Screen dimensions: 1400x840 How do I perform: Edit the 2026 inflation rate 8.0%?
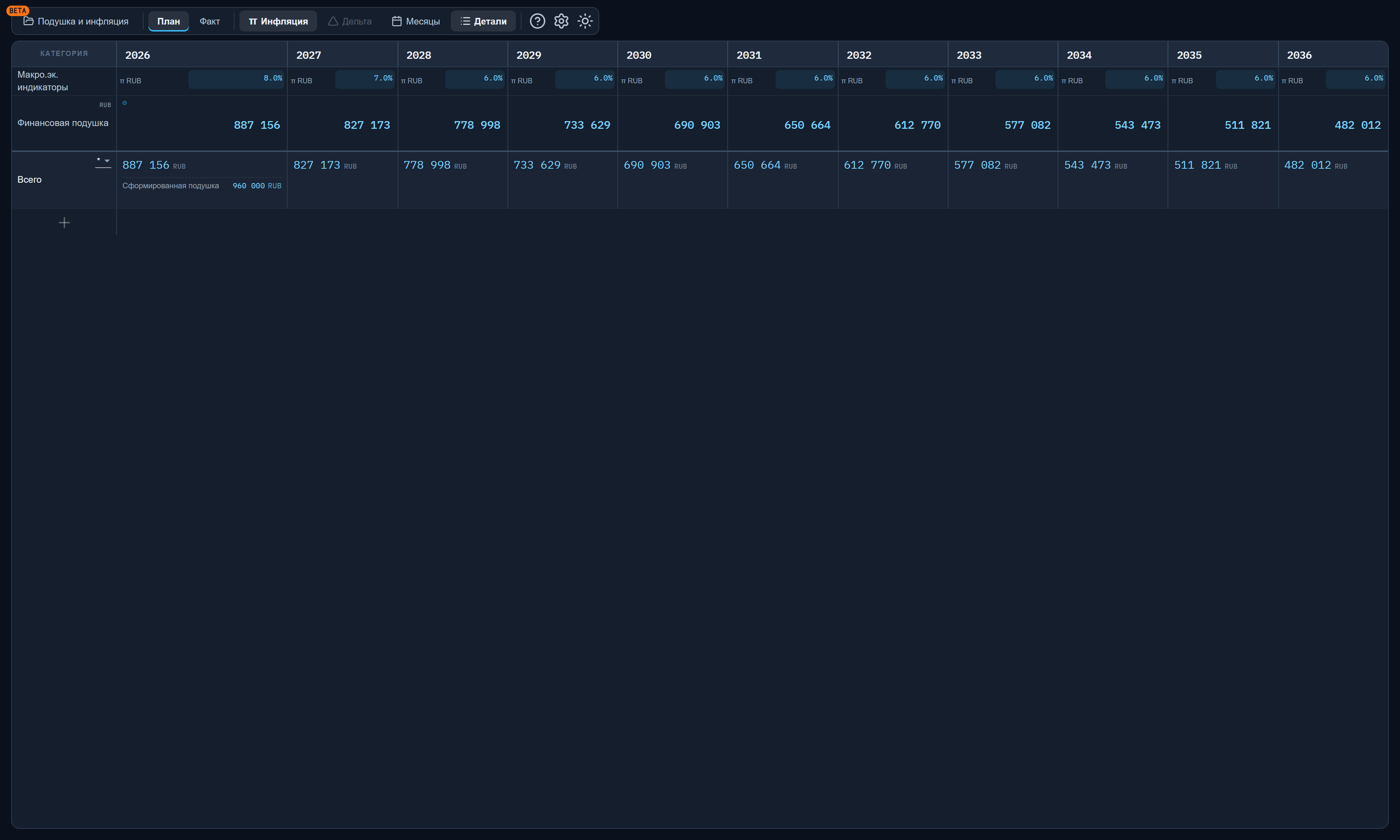click(236, 79)
